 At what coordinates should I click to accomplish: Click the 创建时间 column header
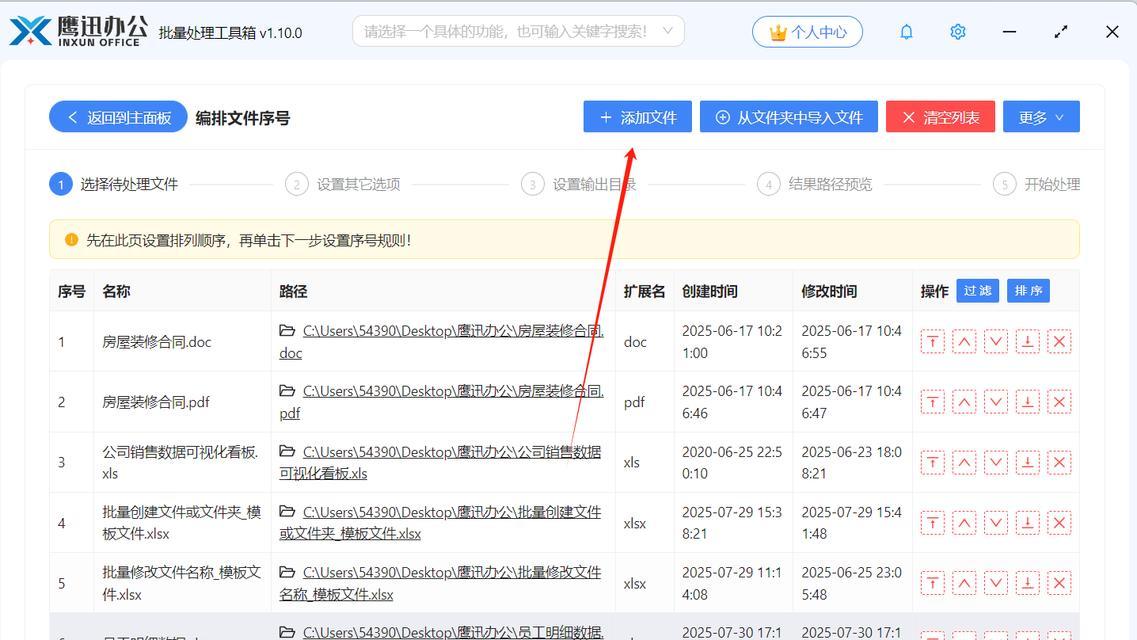[709, 291]
